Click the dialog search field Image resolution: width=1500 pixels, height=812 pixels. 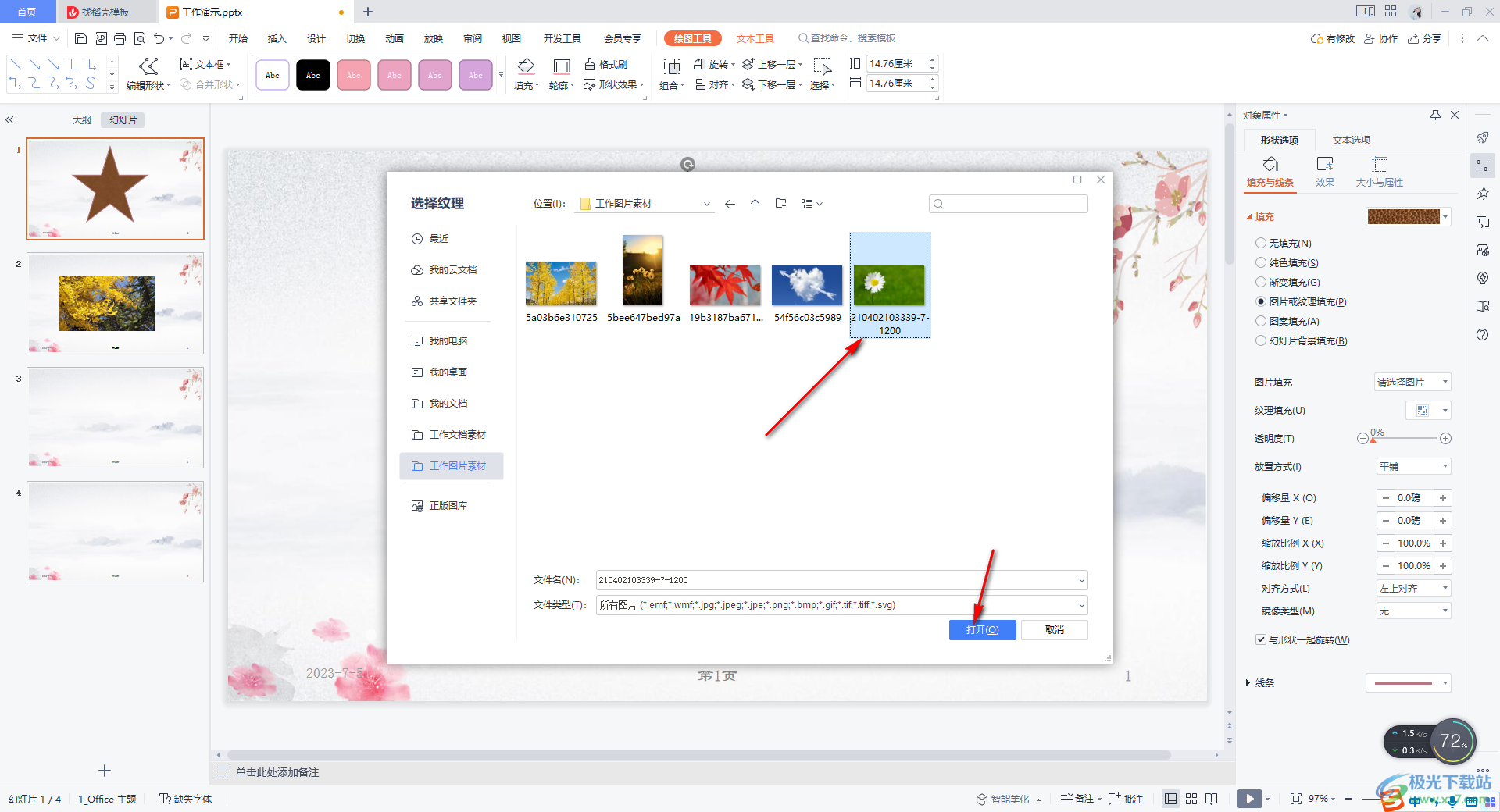(x=1008, y=204)
